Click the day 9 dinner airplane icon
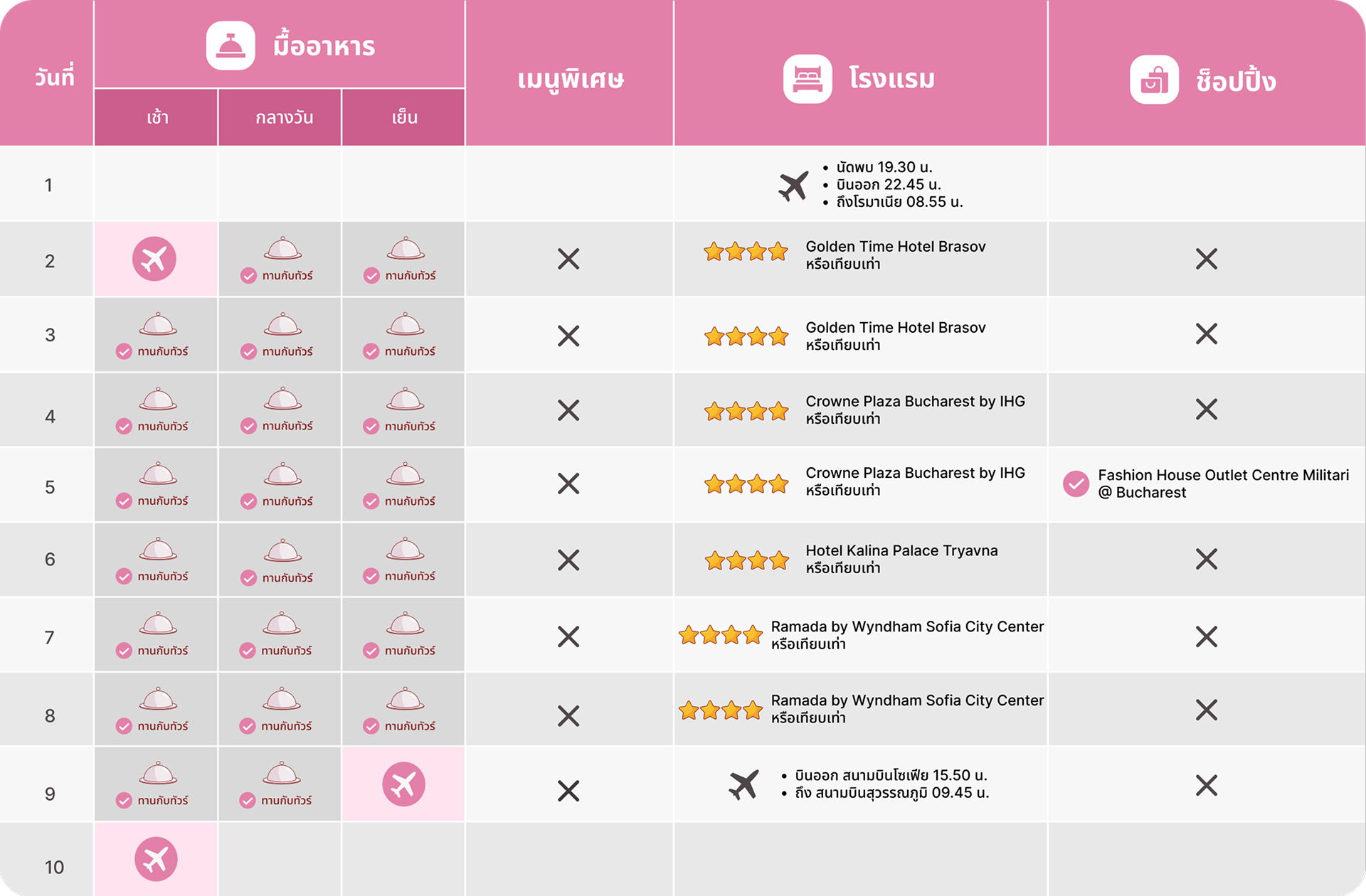This screenshot has width=1366, height=896. click(403, 784)
